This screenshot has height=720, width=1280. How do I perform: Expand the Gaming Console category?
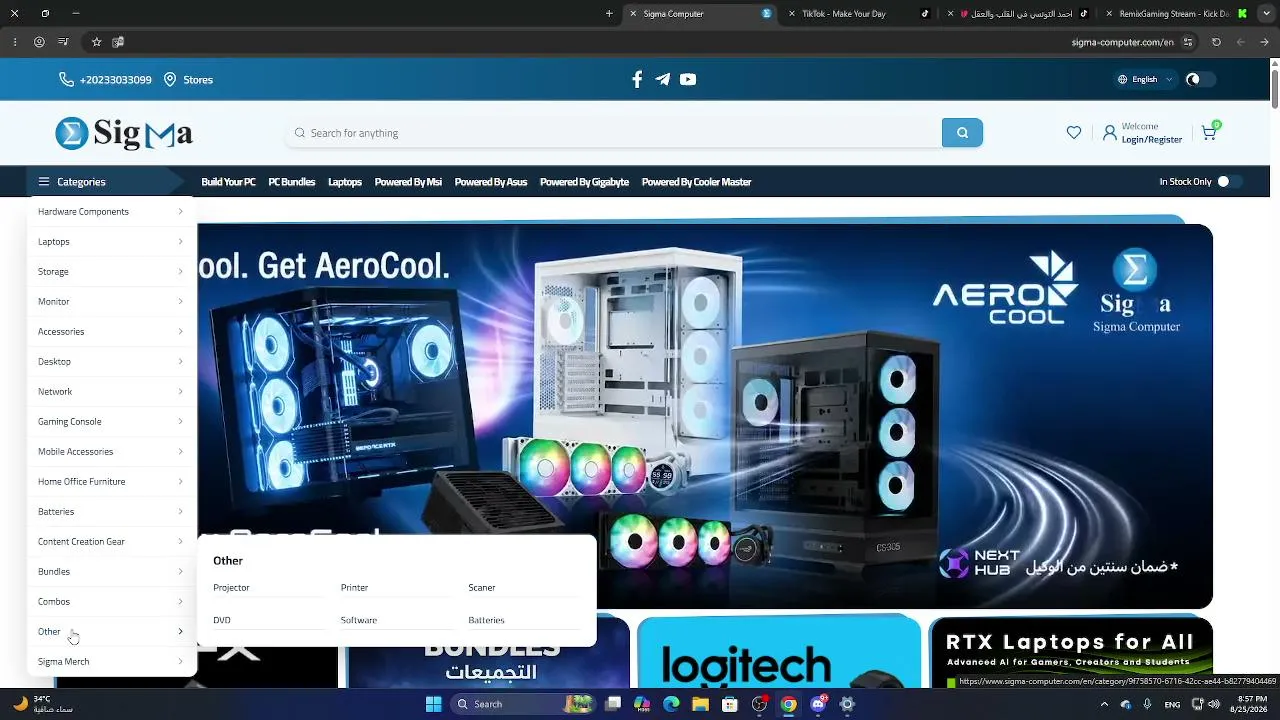(x=111, y=422)
